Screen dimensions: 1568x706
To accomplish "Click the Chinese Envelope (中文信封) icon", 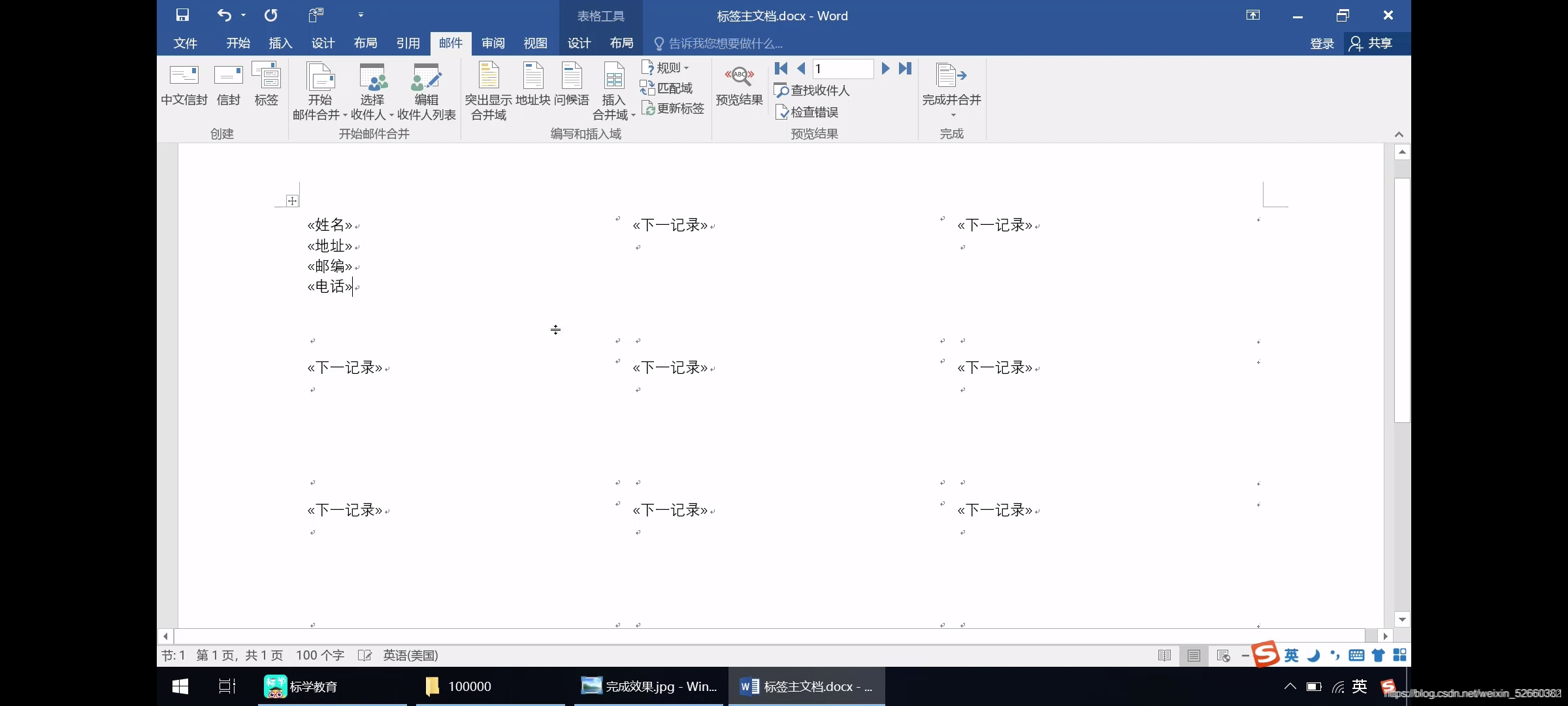I will click(x=184, y=85).
